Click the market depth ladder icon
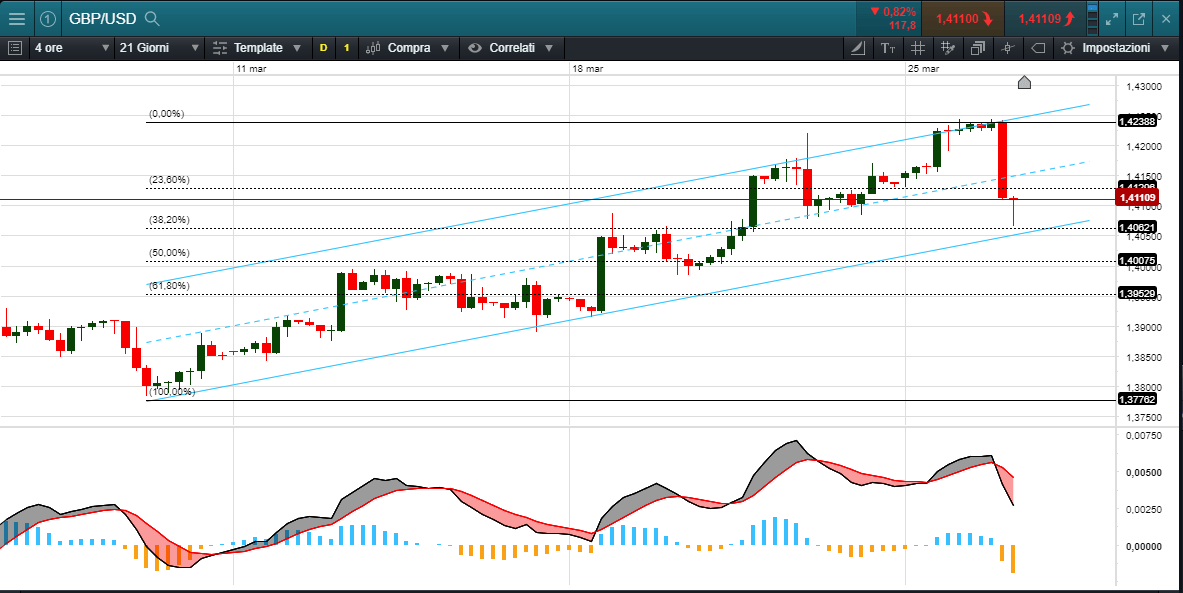The image size is (1183, 593). [1092, 19]
